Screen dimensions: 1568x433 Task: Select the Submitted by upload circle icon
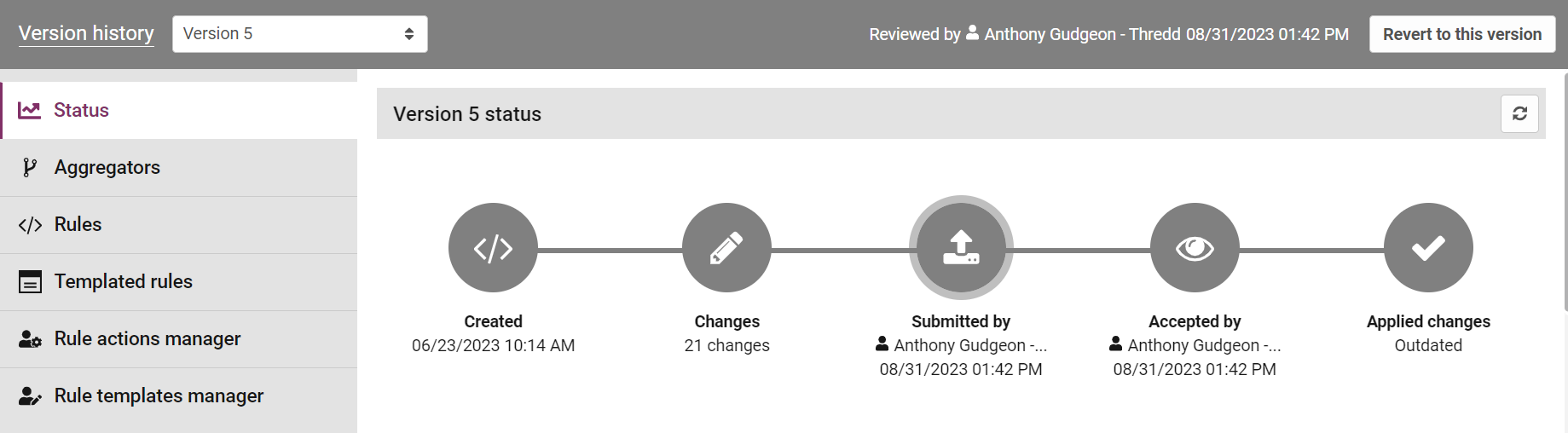click(961, 248)
